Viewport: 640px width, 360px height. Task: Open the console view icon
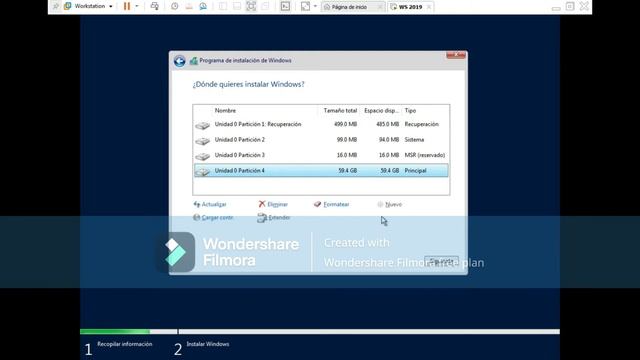(285, 6)
